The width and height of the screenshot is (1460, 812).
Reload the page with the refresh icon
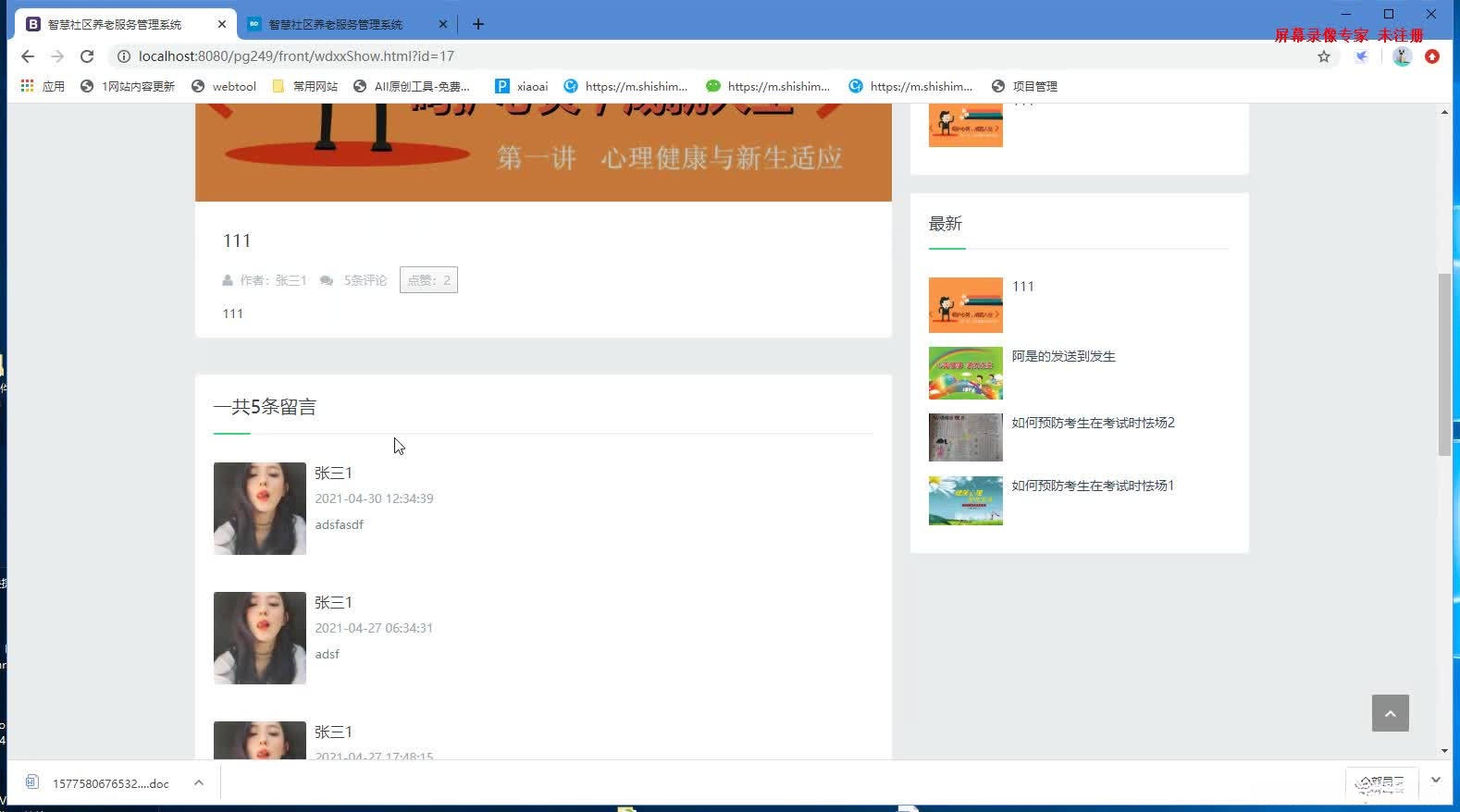point(87,56)
